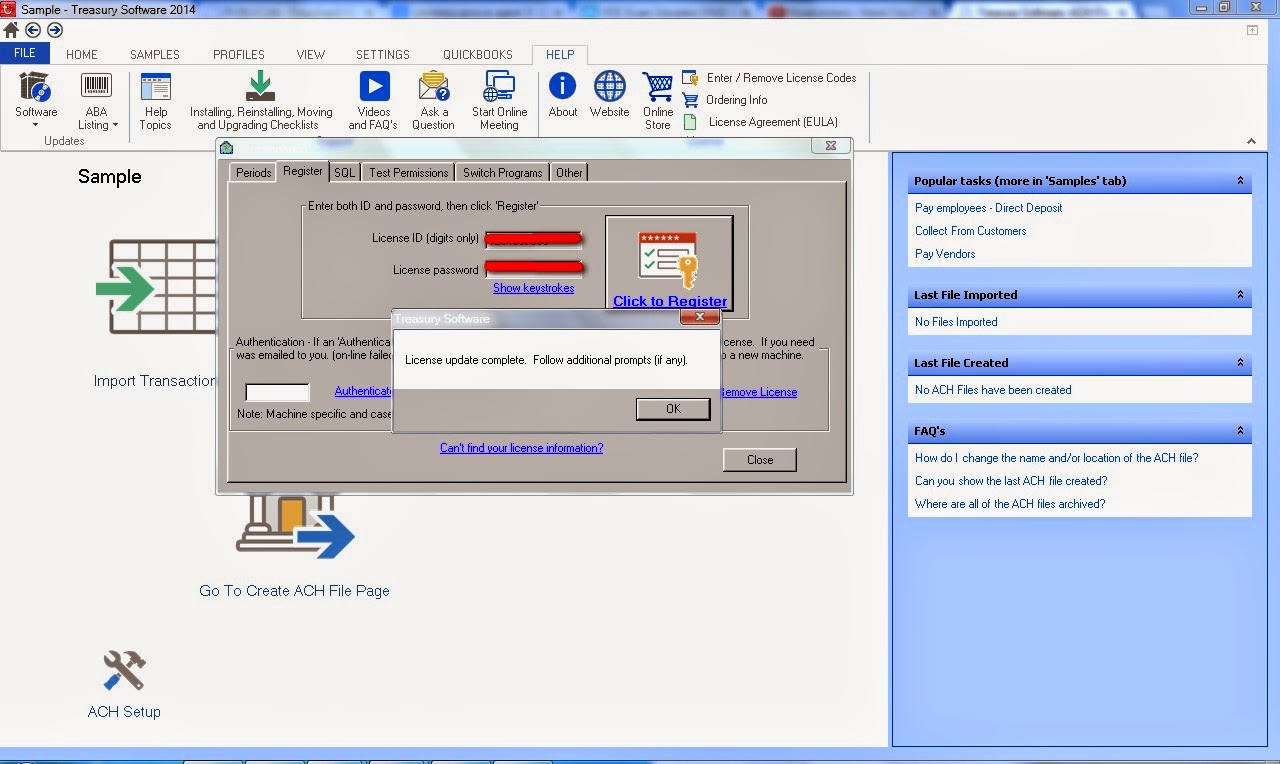Select the Test Permissions dialog tab

[408, 173]
